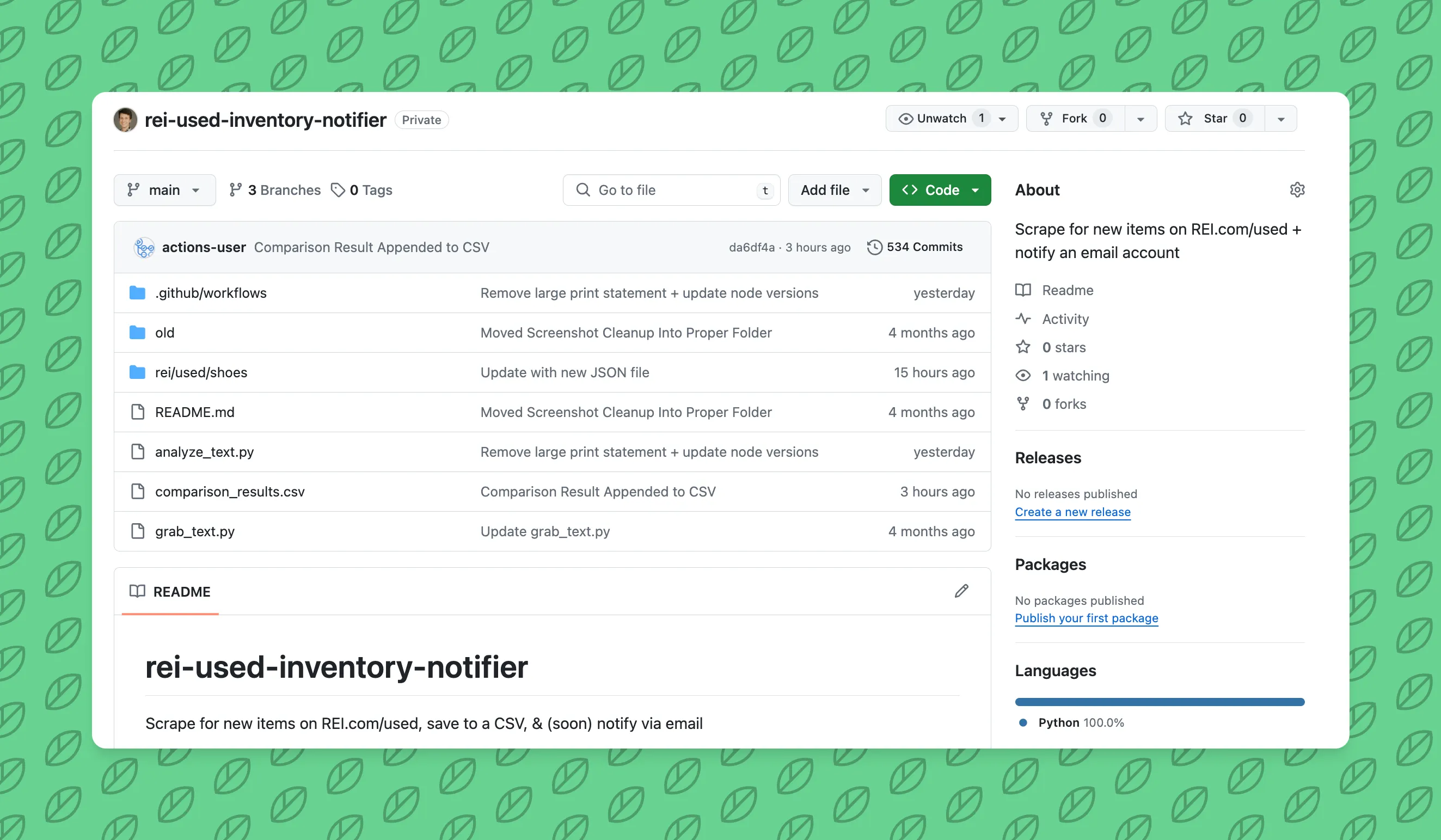This screenshot has height=840, width=1441.
Task: Click 'Comparison Result Appended to CSV' in header
Action: point(372,247)
